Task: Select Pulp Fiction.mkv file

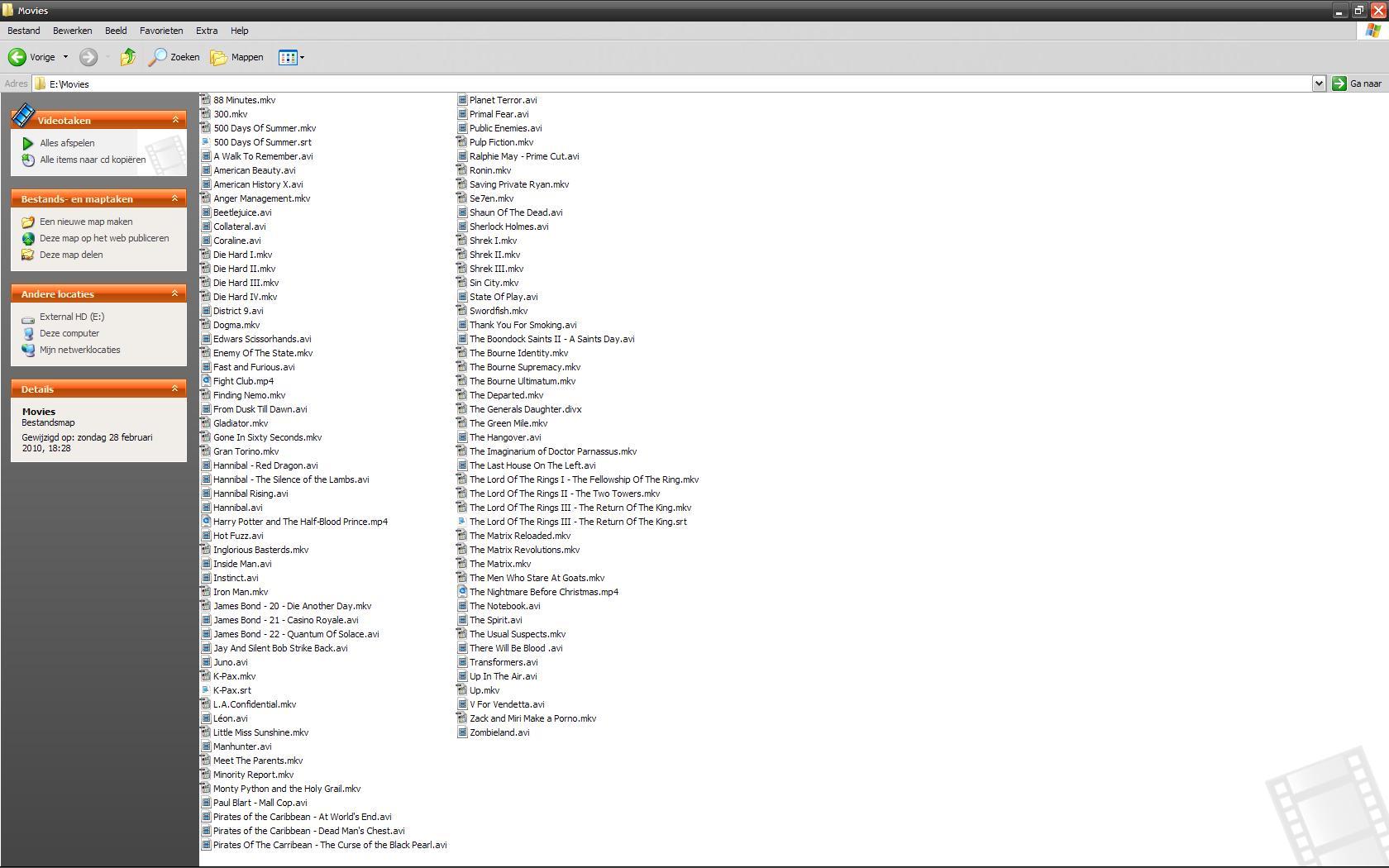Action: pyautogui.click(x=501, y=142)
